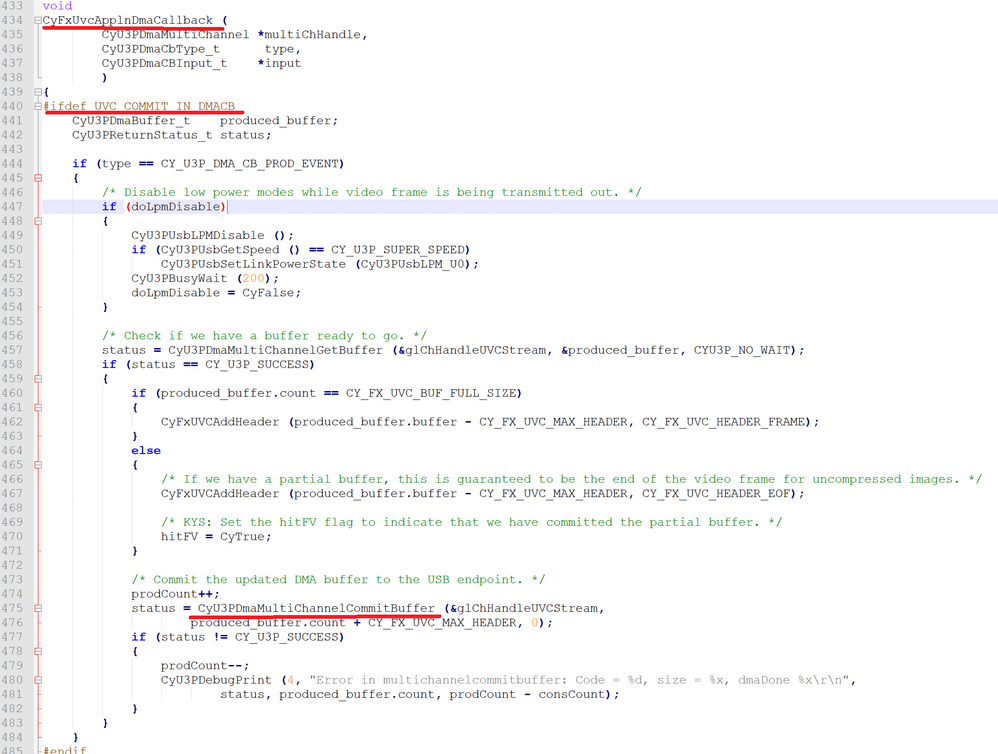
Task: Collapse the #ifdef UVC_COMMIT_IN_DMACB block
Action: point(37,105)
